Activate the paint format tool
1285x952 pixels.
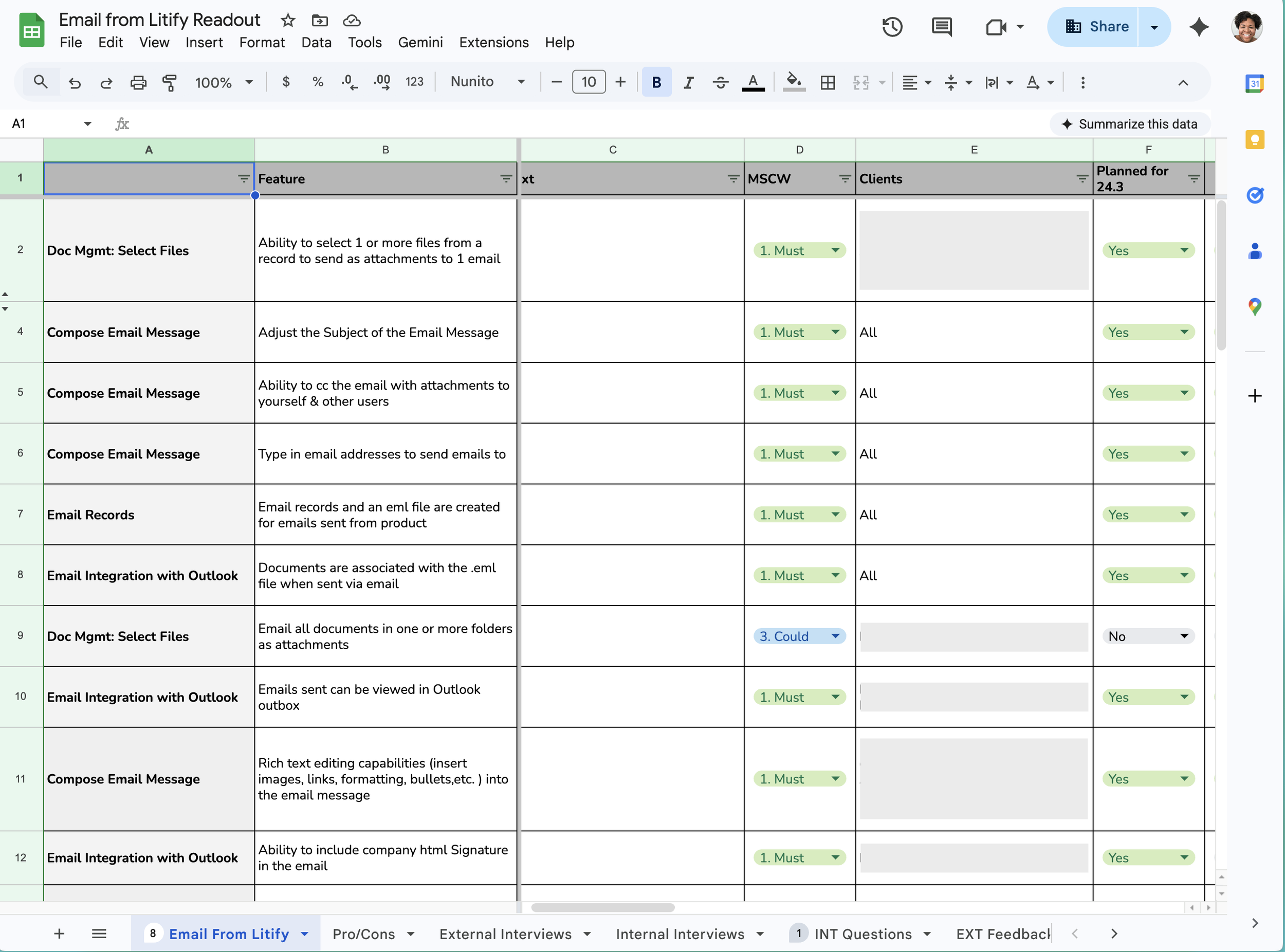pos(170,82)
